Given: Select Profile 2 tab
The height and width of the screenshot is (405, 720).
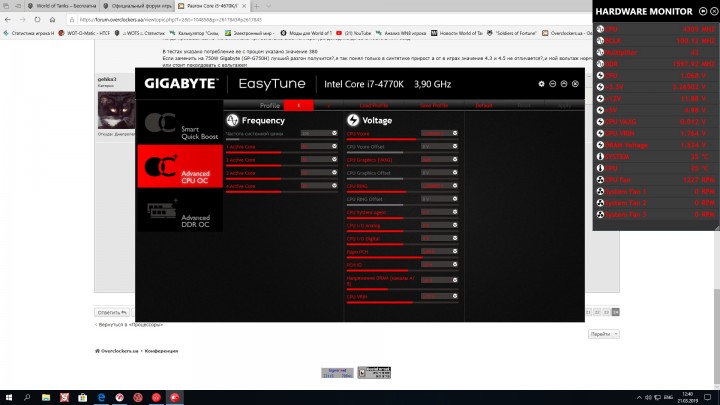Looking at the screenshot, I should (x=329, y=106).
